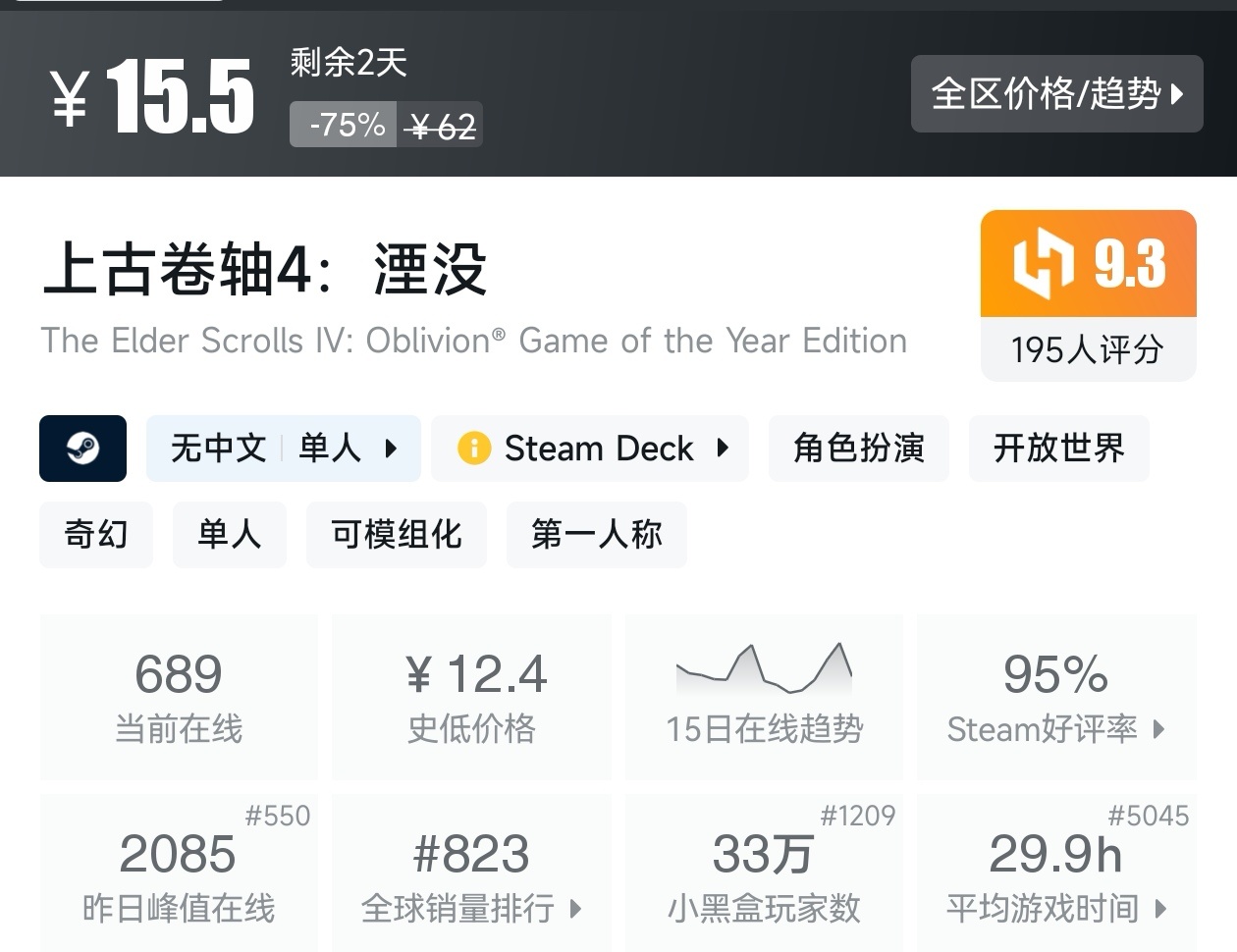This screenshot has height=952, width=1237.
Task: Click the Xiaoheihe score logo icon
Action: (1044, 263)
